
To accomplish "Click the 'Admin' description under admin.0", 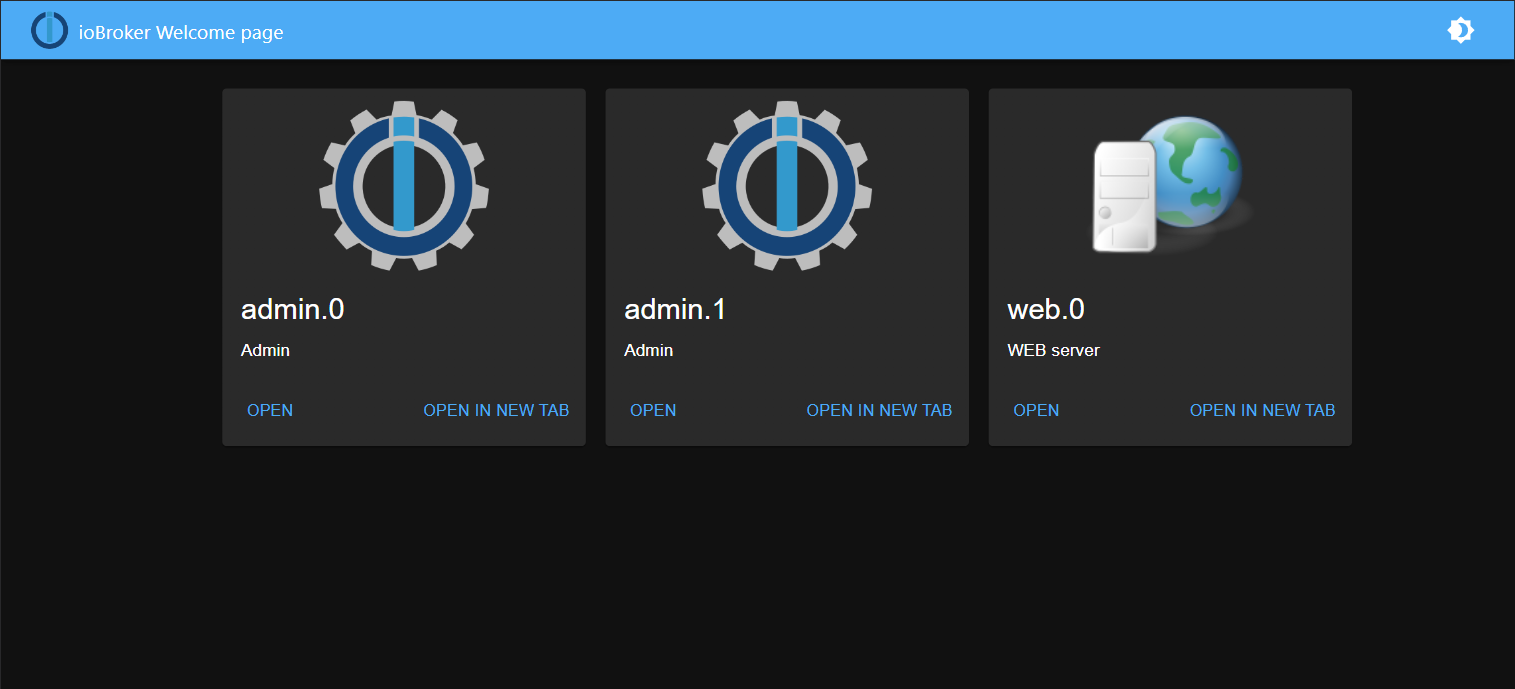I will point(265,350).
